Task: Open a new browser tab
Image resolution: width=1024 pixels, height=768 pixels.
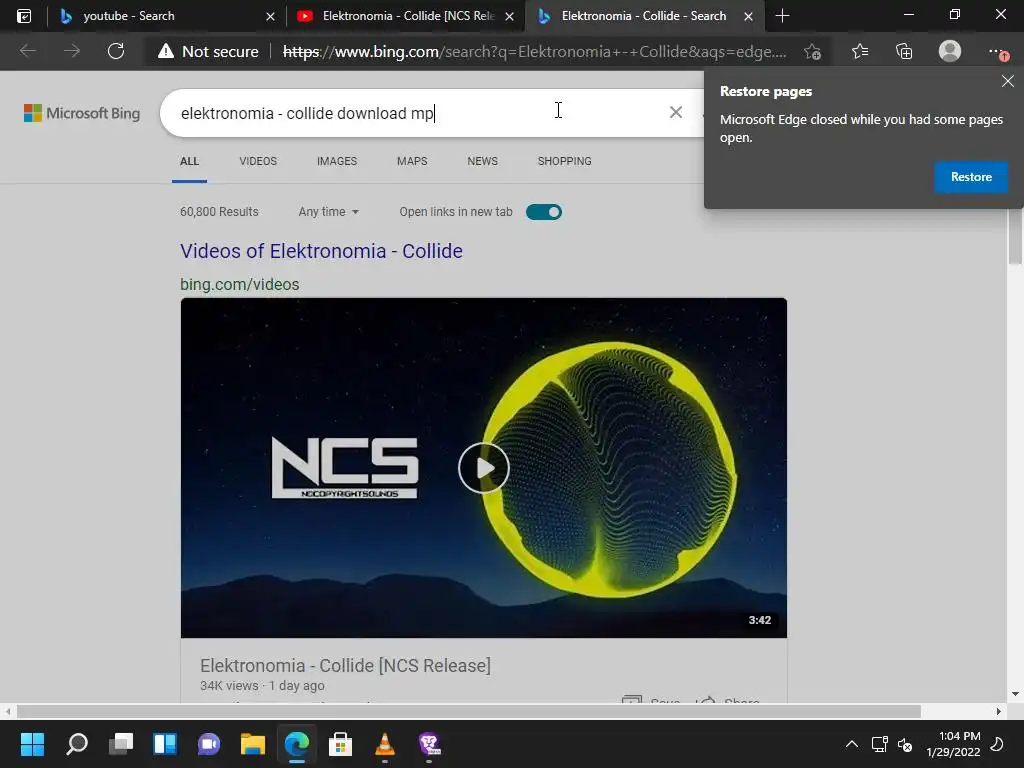Action: click(782, 16)
